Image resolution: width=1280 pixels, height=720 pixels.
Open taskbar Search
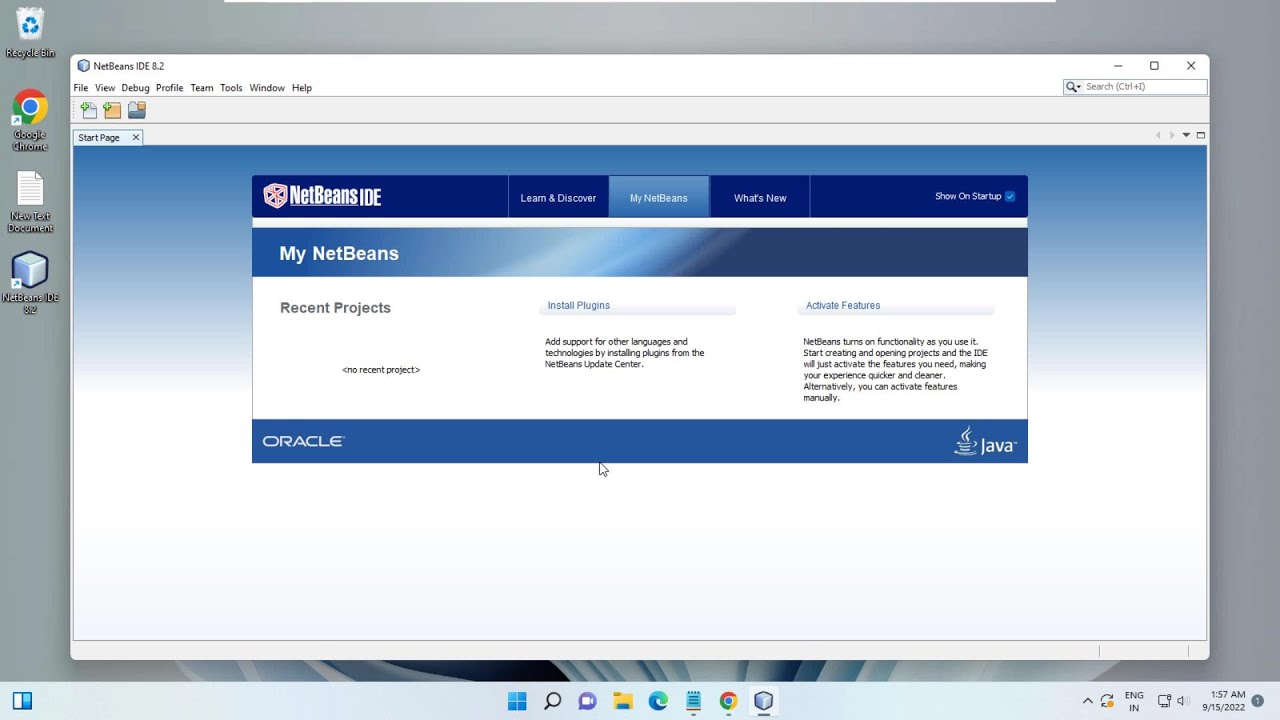click(x=552, y=701)
